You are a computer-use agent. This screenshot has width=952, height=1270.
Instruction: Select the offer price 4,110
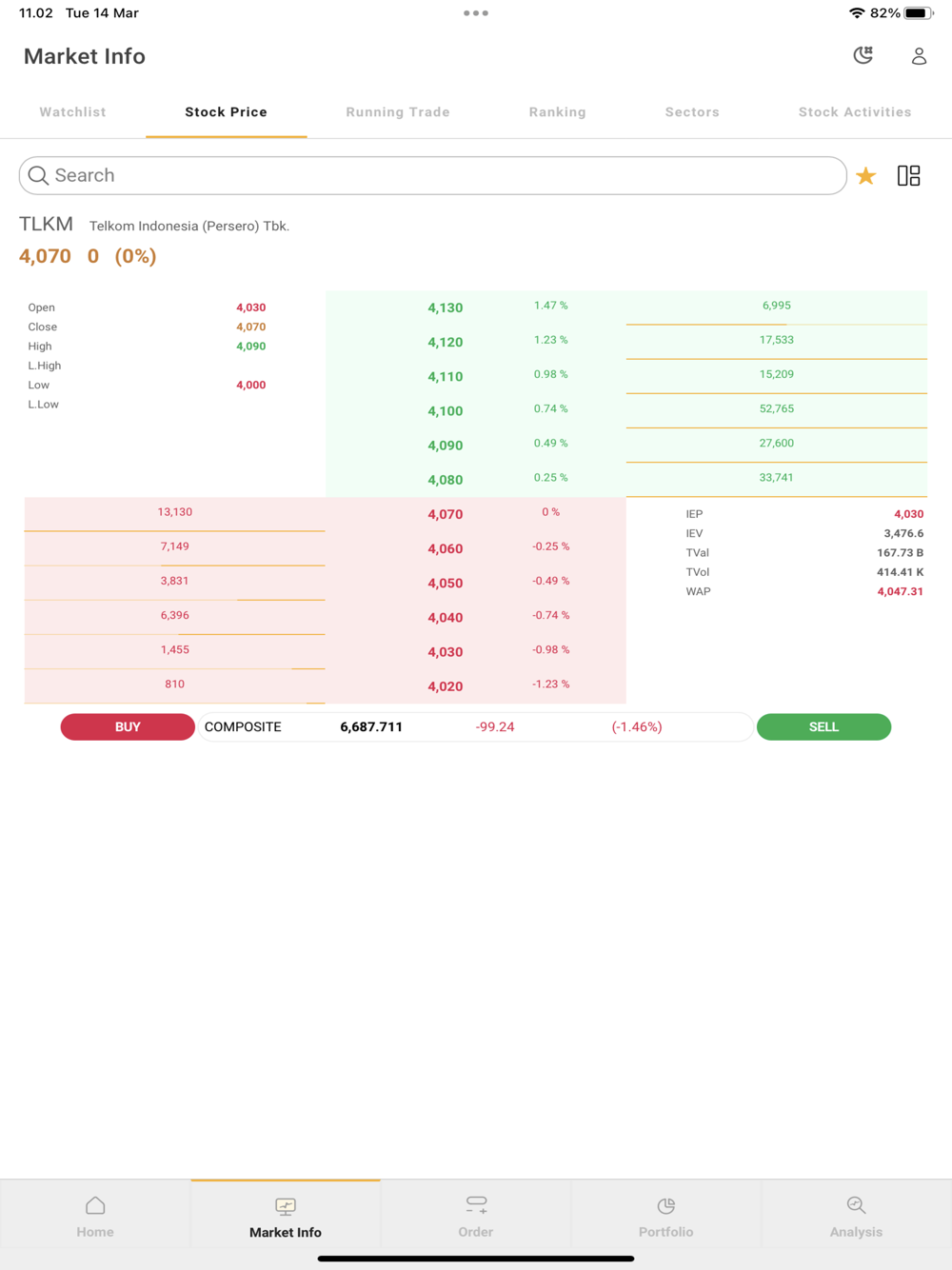(x=446, y=376)
